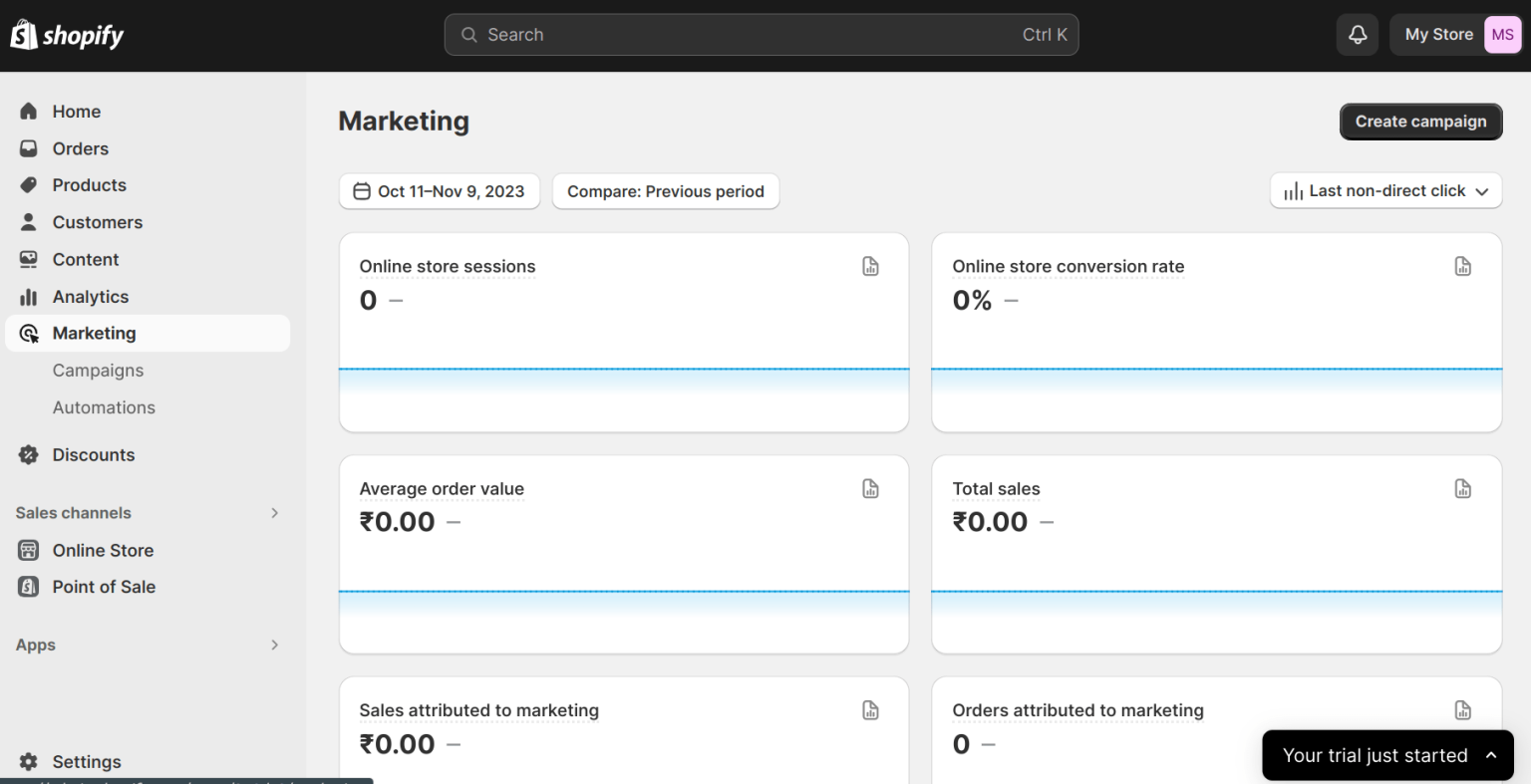Image resolution: width=1531 pixels, height=784 pixels.
Task: Switch to the Campaigns section
Action: coord(98,370)
